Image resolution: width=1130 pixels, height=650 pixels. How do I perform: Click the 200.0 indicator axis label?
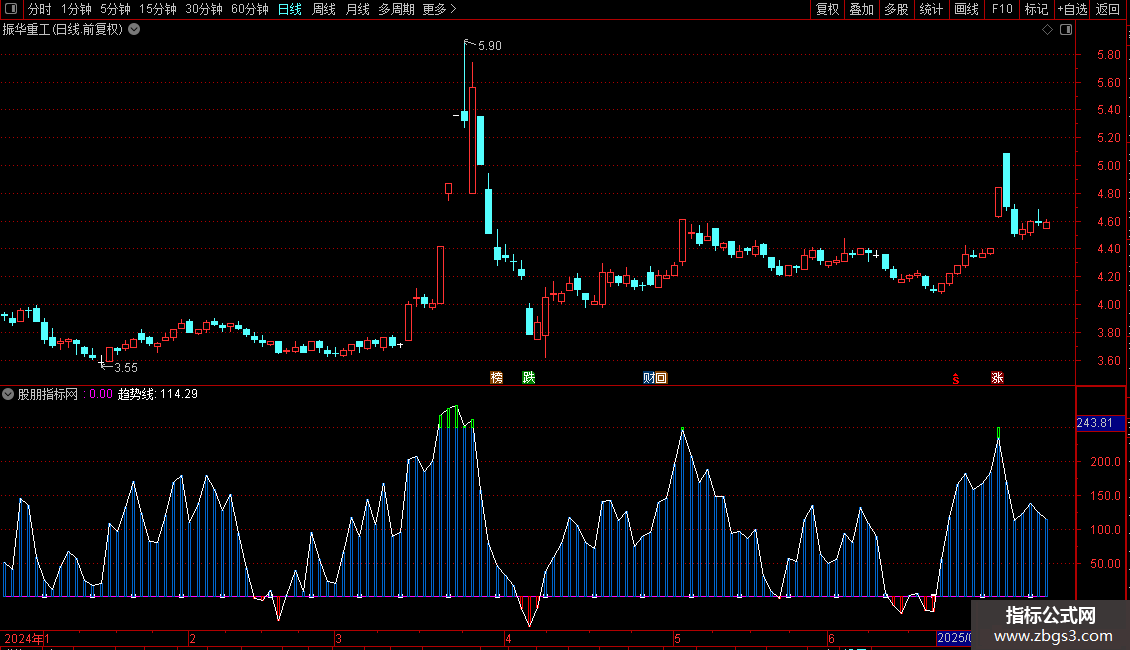click(1105, 462)
